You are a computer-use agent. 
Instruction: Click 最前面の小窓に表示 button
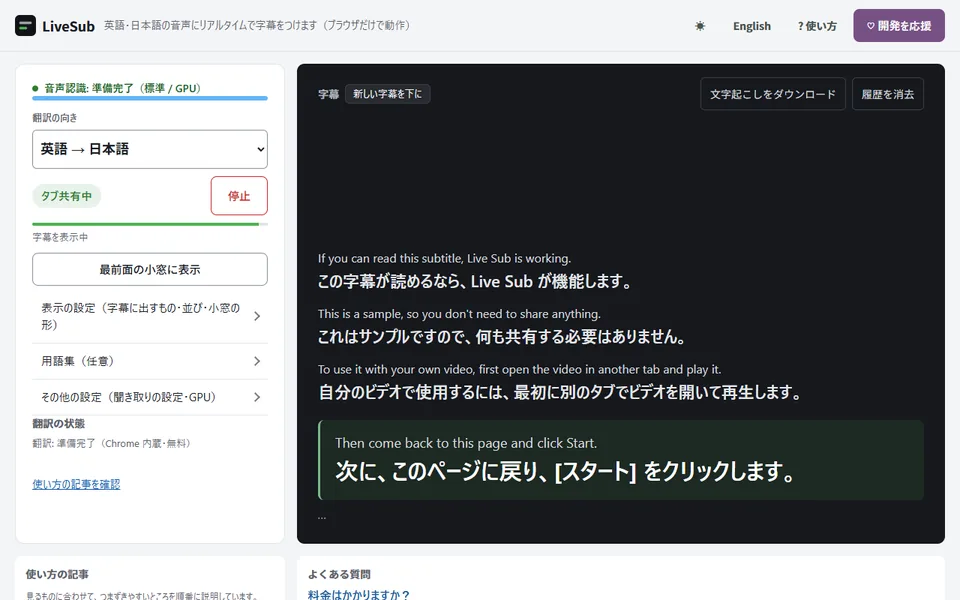[150, 269]
